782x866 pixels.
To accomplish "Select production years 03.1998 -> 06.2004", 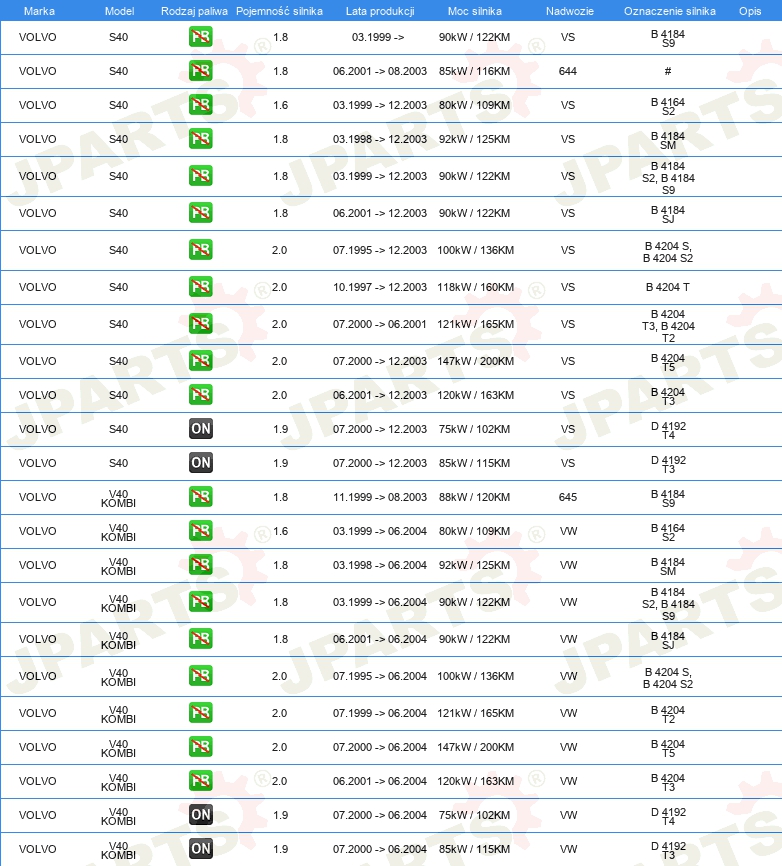I will point(380,565).
